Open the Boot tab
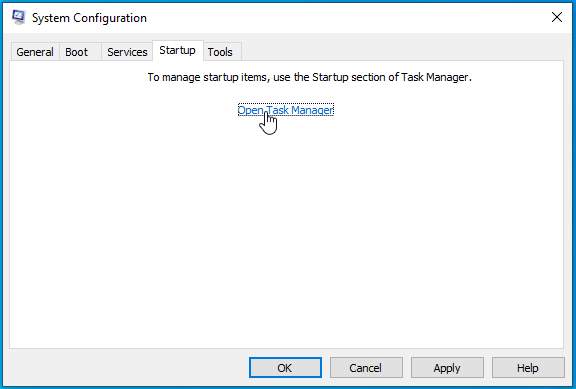The width and height of the screenshot is (576, 389). tap(76, 52)
